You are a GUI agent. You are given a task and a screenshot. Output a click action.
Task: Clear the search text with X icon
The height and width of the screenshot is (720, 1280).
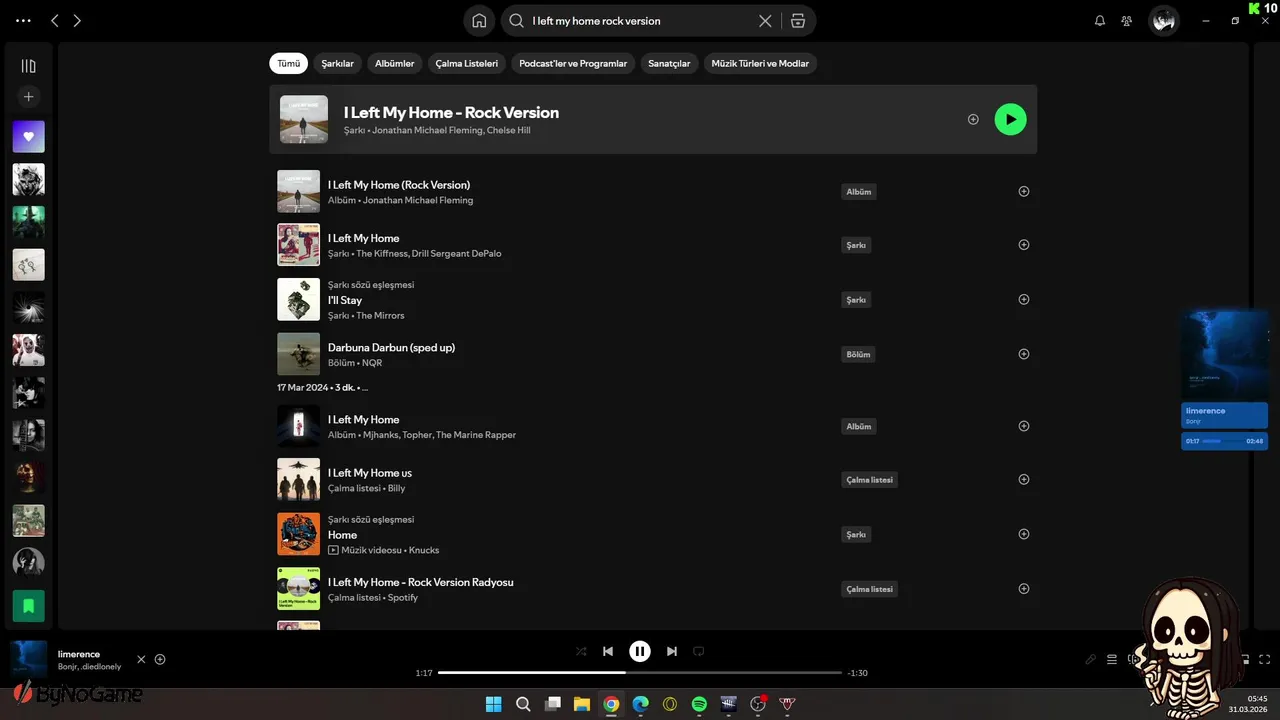pos(765,21)
